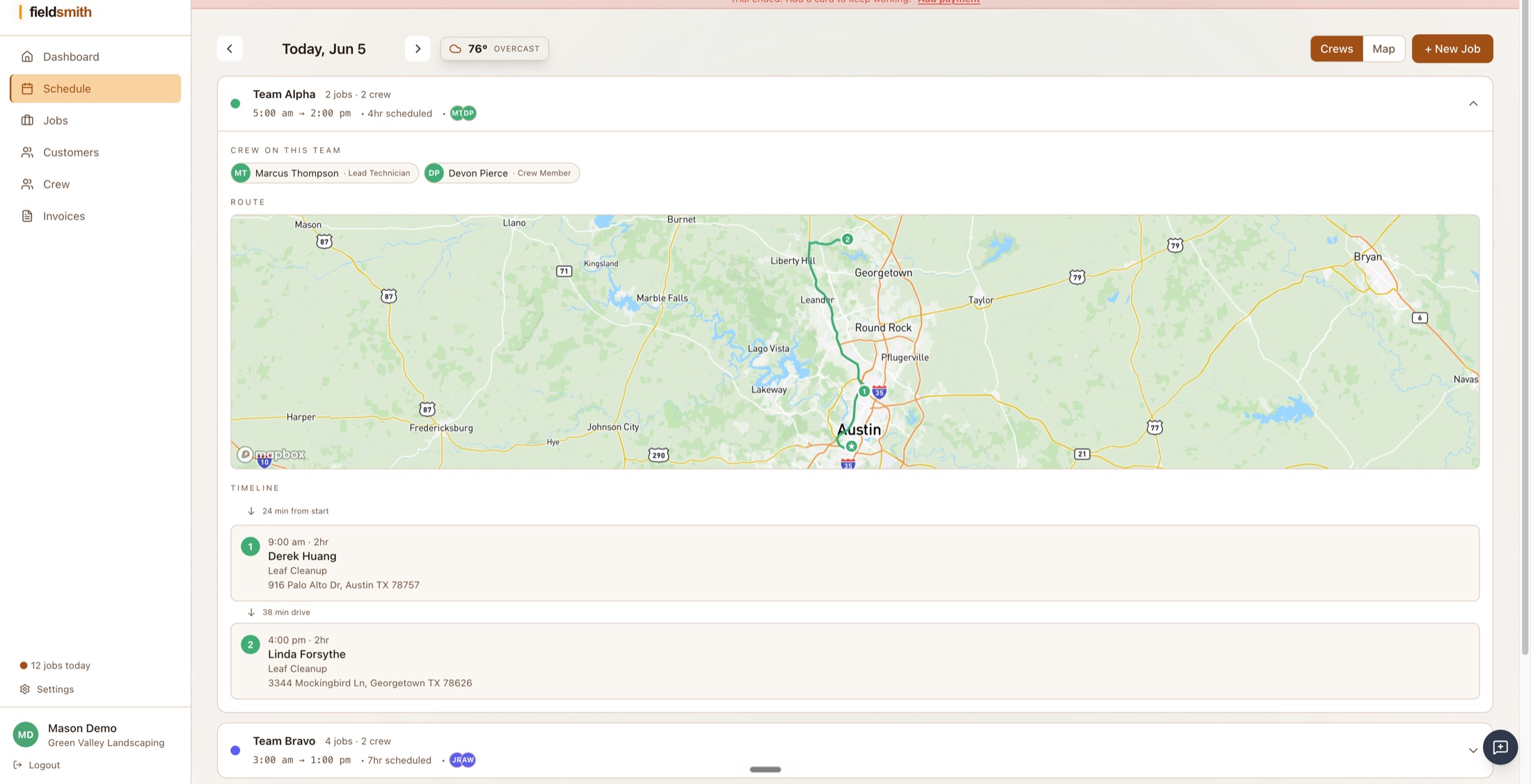
Task: Click the Settings gear icon
Action: [25, 689]
